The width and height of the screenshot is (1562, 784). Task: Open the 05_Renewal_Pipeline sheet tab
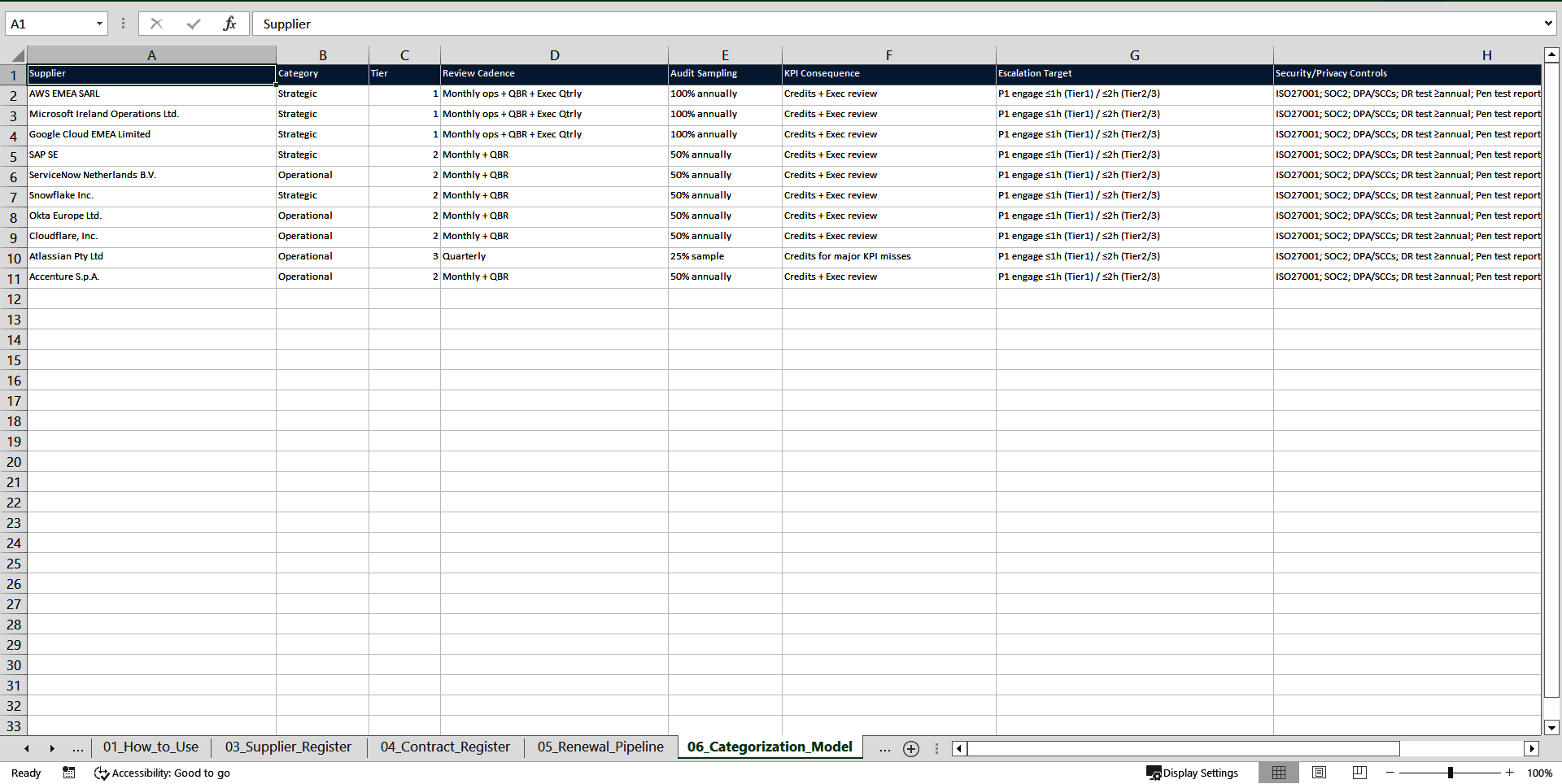click(x=600, y=747)
